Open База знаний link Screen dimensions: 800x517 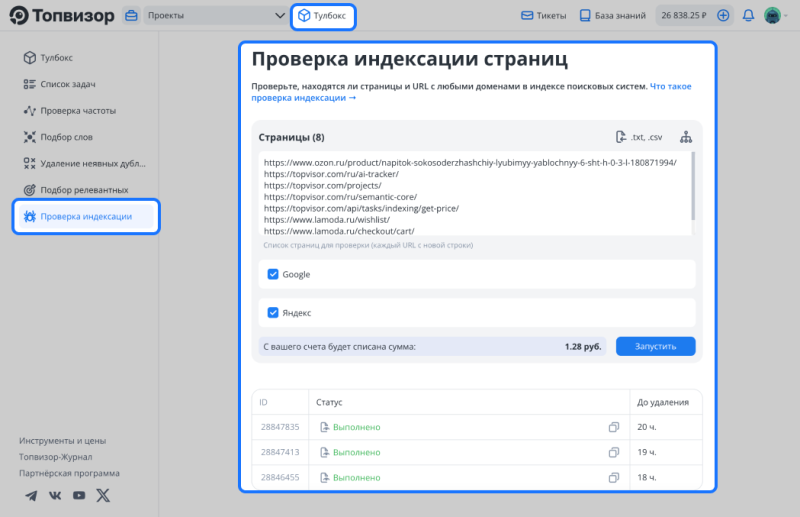point(613,16)
